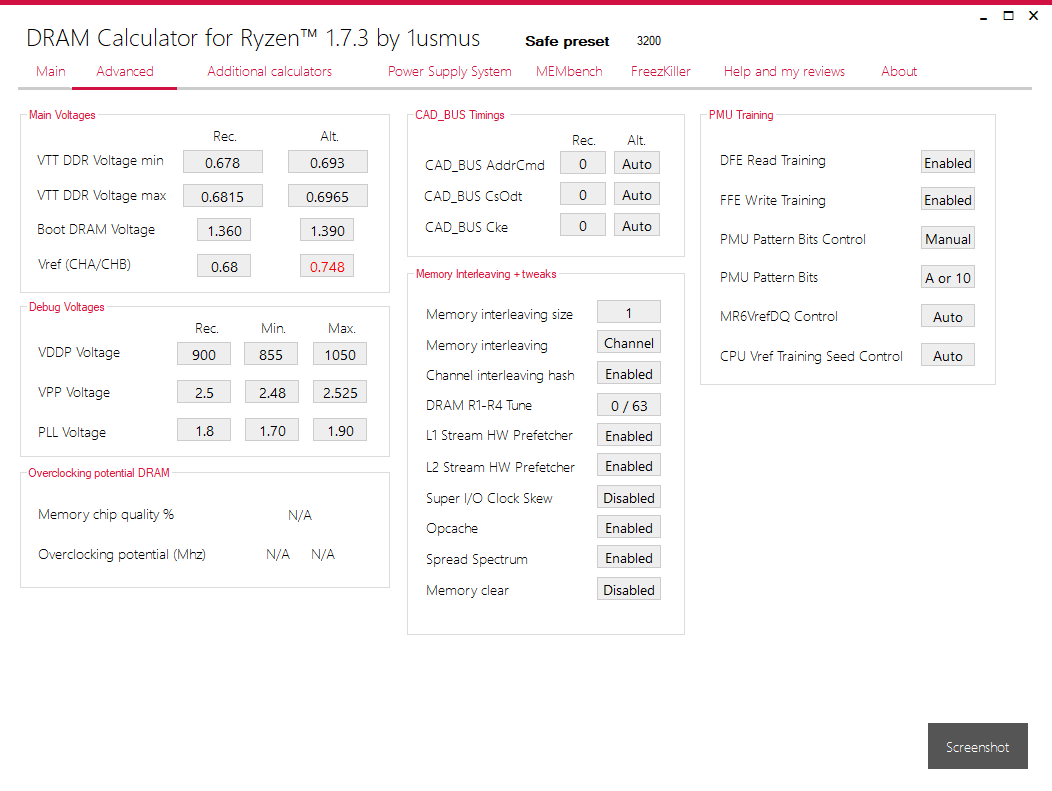Click the Super I/O Clock Skew Disabled field
1052x791 pixels.
tap(629, 498)
